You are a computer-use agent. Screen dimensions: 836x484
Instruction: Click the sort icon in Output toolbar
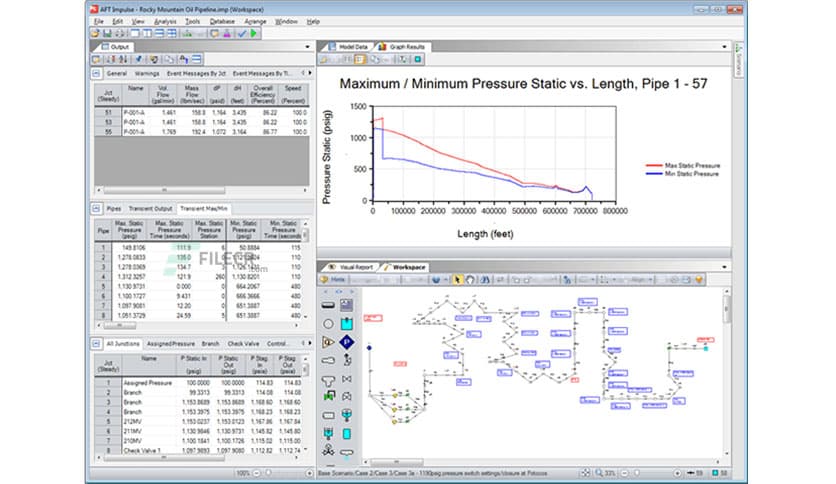(x=123, y=59)
